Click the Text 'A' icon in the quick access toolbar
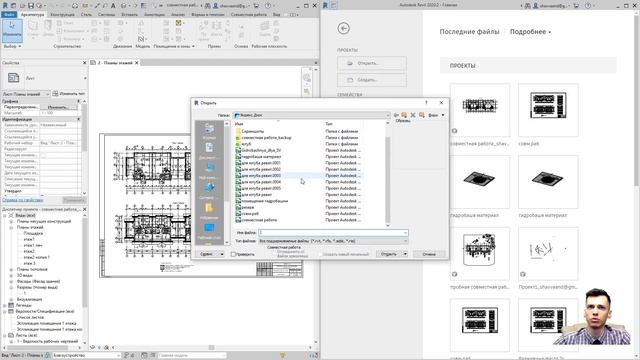 point(113,6)
